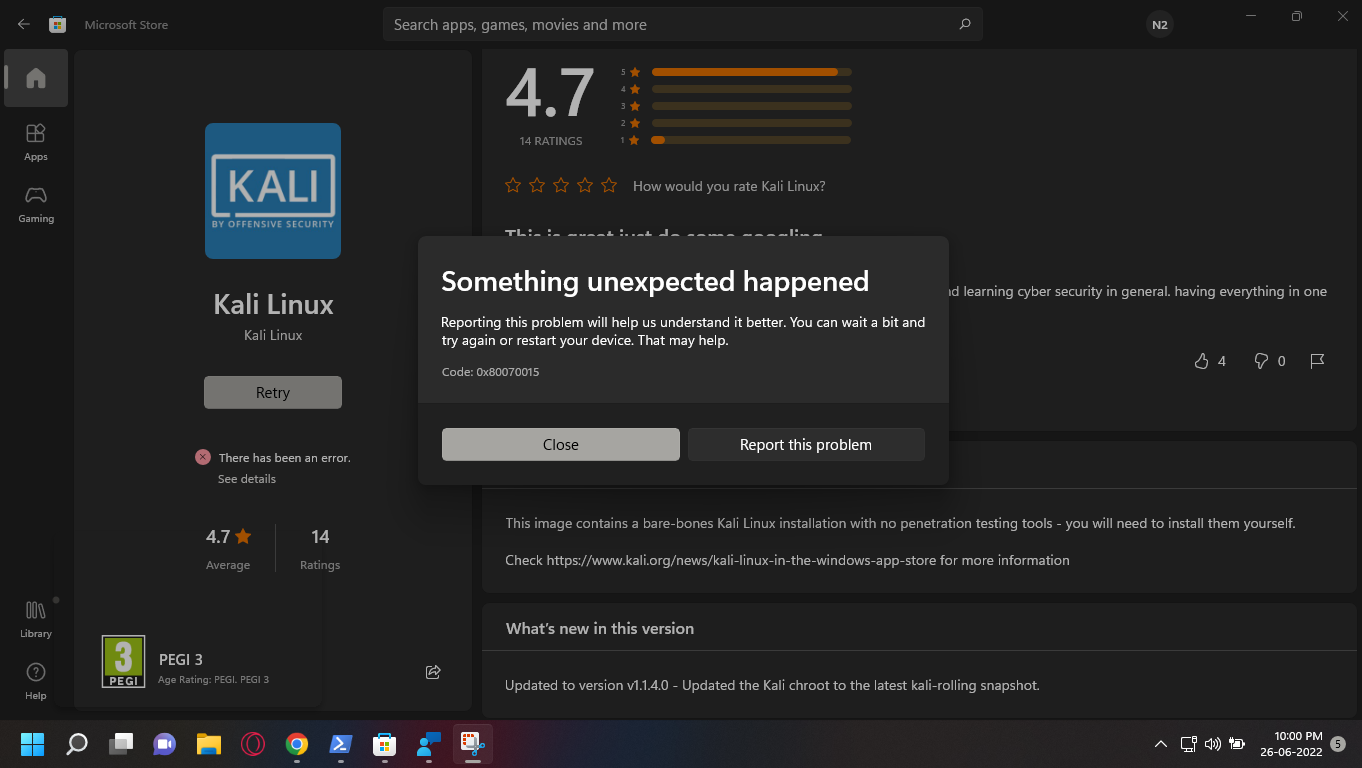Image resolution: width=1362 pixels, height=768 pixels.
Task: Click the thumbs up on review
Action: [x=1202, y=361]
